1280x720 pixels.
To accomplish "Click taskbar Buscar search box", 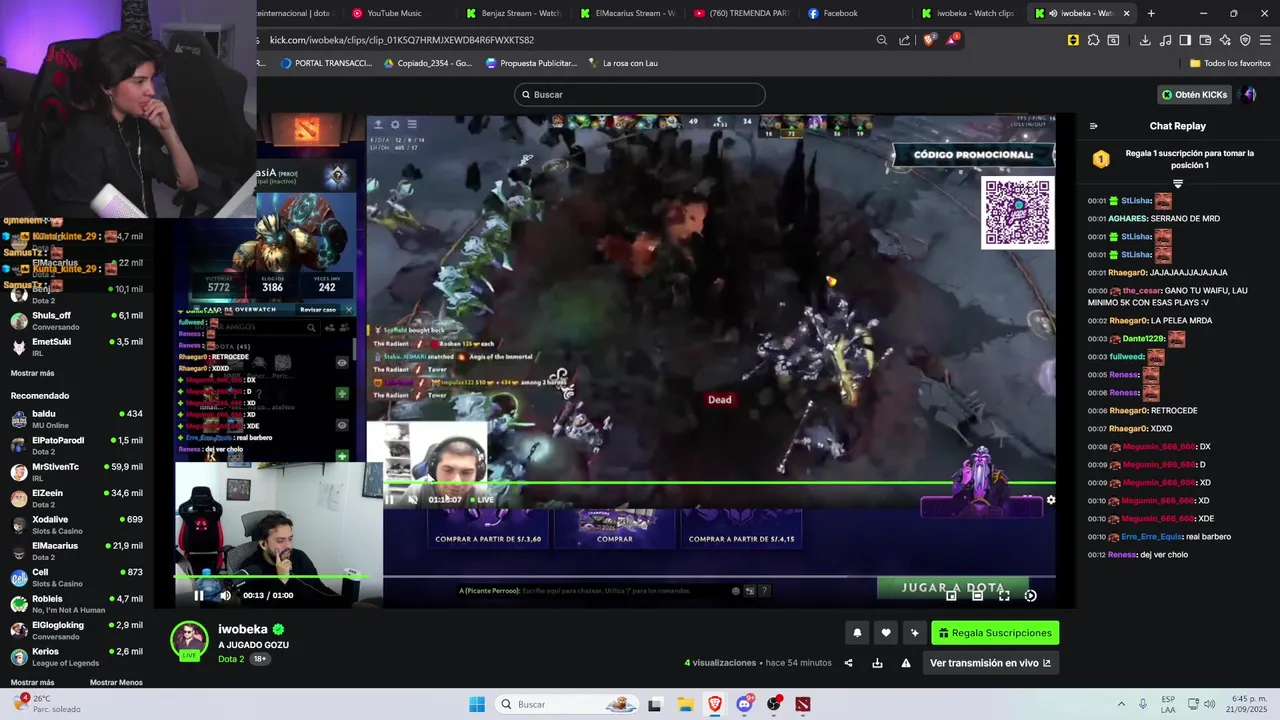I will tap(567, 704).
